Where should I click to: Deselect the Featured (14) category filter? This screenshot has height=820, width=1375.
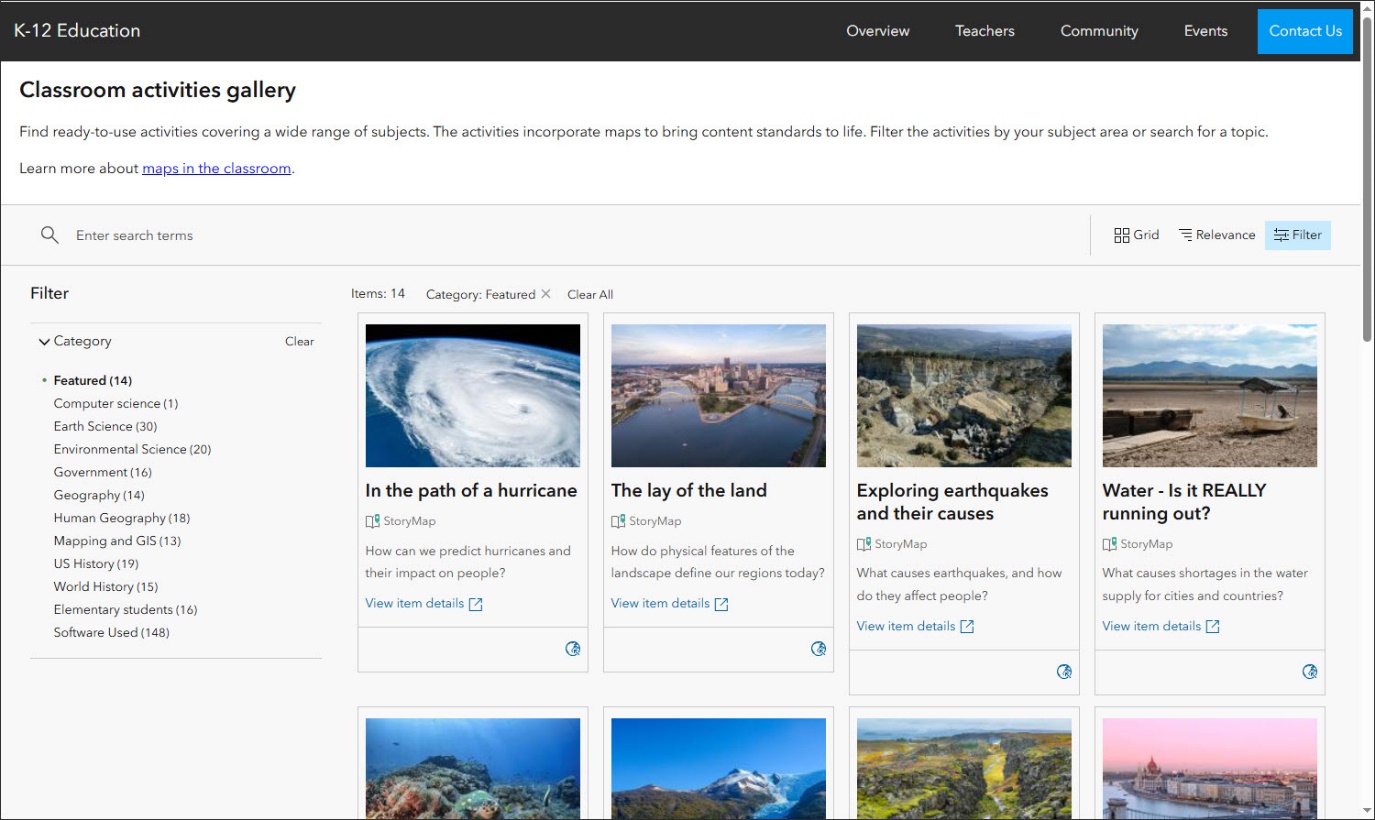click(93, 380)
